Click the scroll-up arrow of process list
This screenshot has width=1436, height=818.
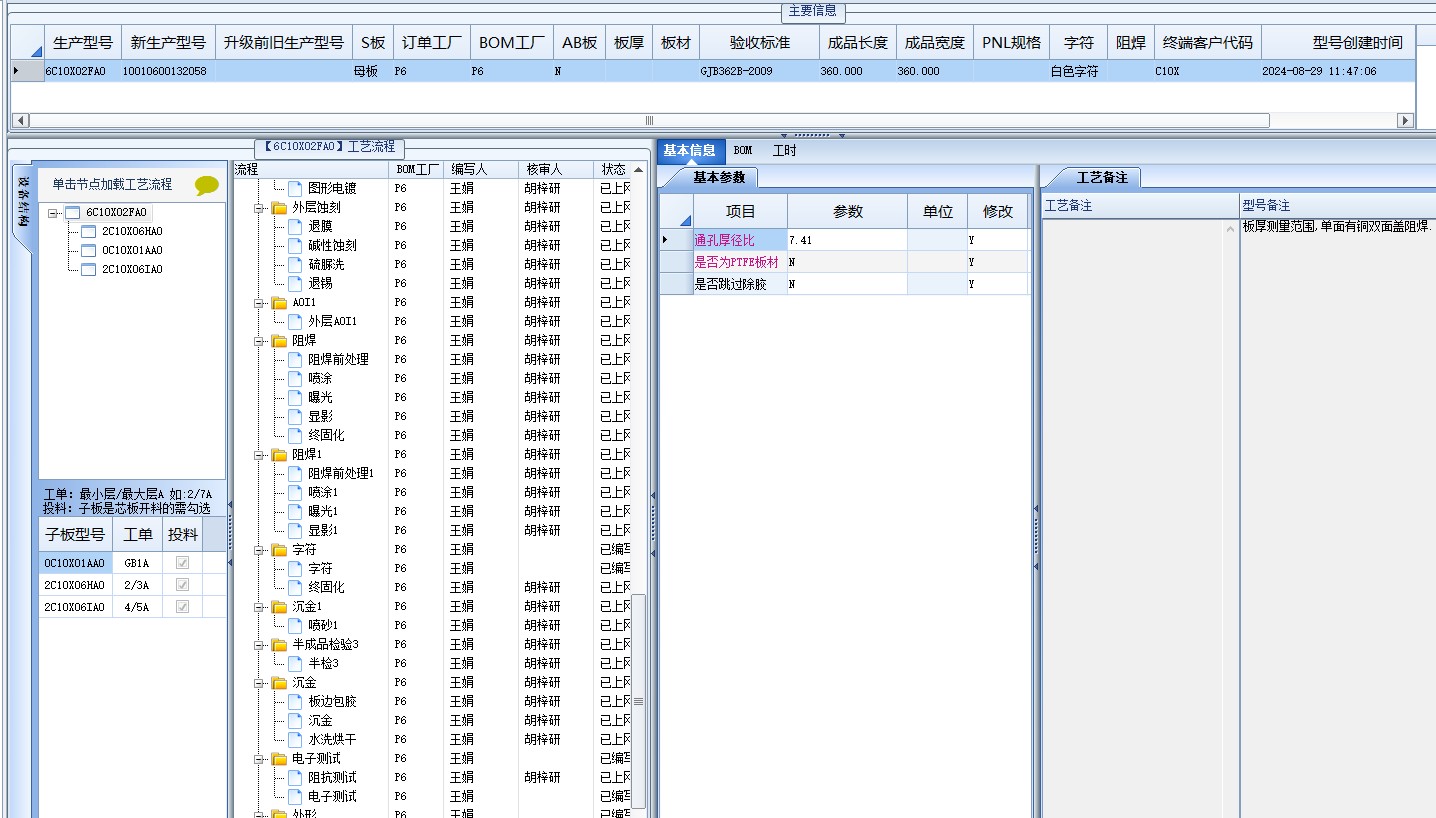[x=638, y=169]
